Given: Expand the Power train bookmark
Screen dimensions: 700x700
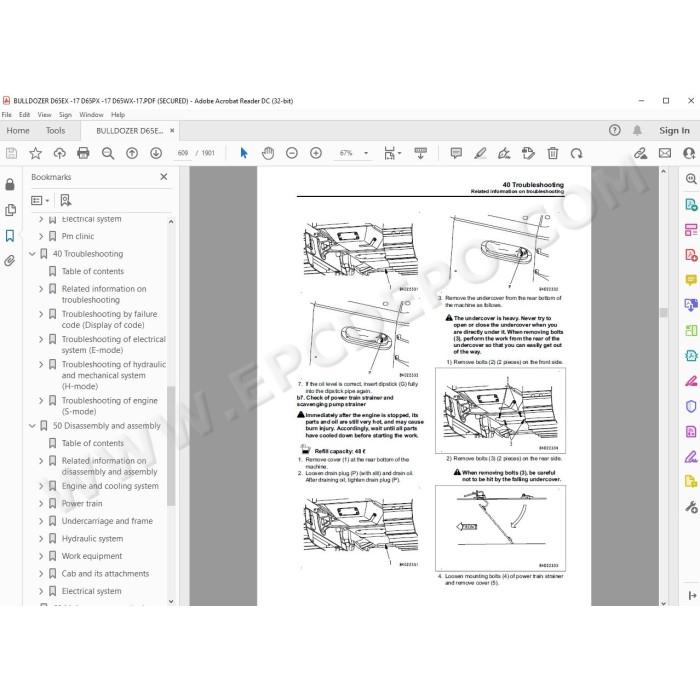Looking at the screenshot, I should pos(41,504).
